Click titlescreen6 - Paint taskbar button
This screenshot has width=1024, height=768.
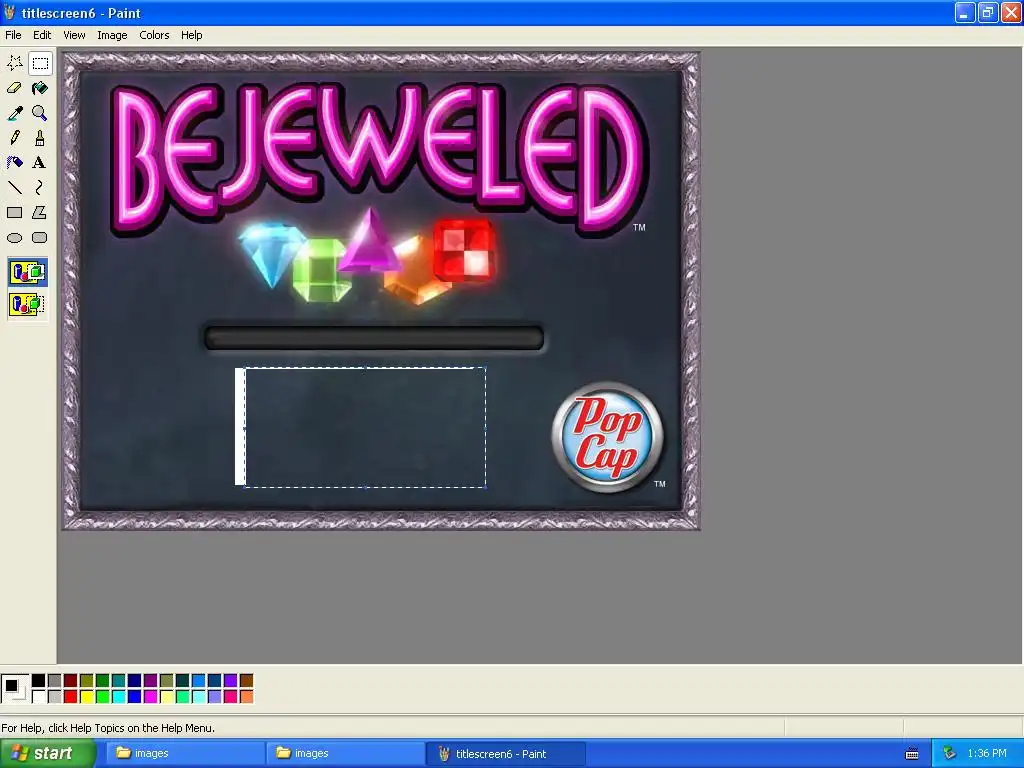(x=505, y=753)
